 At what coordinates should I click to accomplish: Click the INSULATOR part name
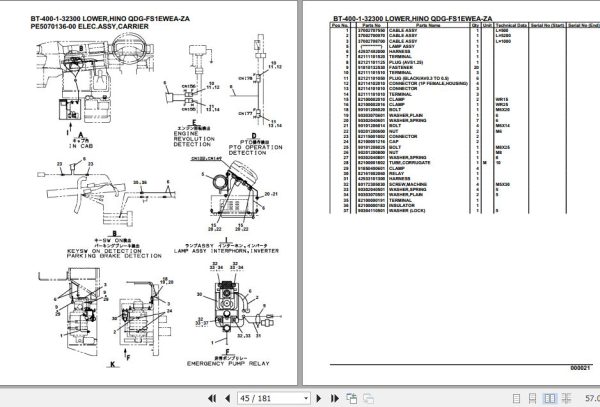coord(402,205)
